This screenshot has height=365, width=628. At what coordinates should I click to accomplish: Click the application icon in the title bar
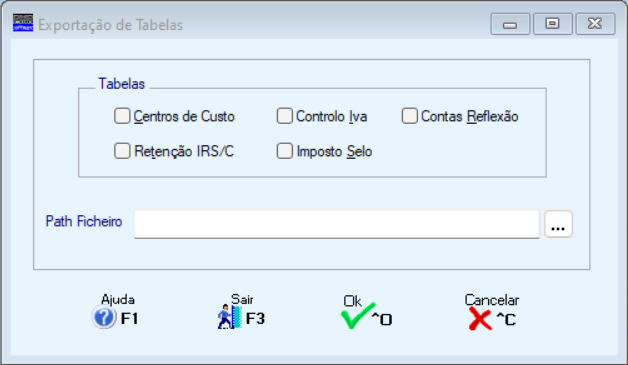(x=23, y=22)
